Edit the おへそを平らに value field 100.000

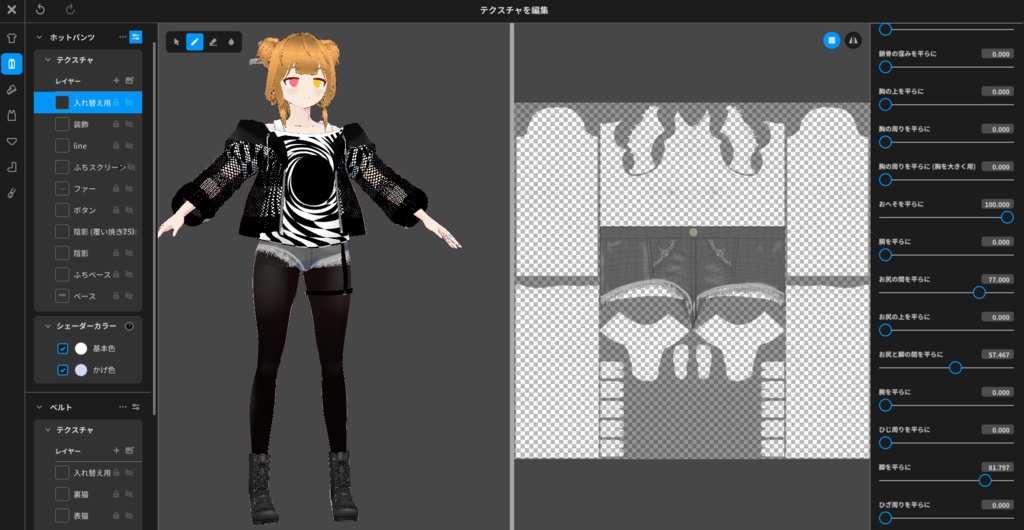point(997,204)
